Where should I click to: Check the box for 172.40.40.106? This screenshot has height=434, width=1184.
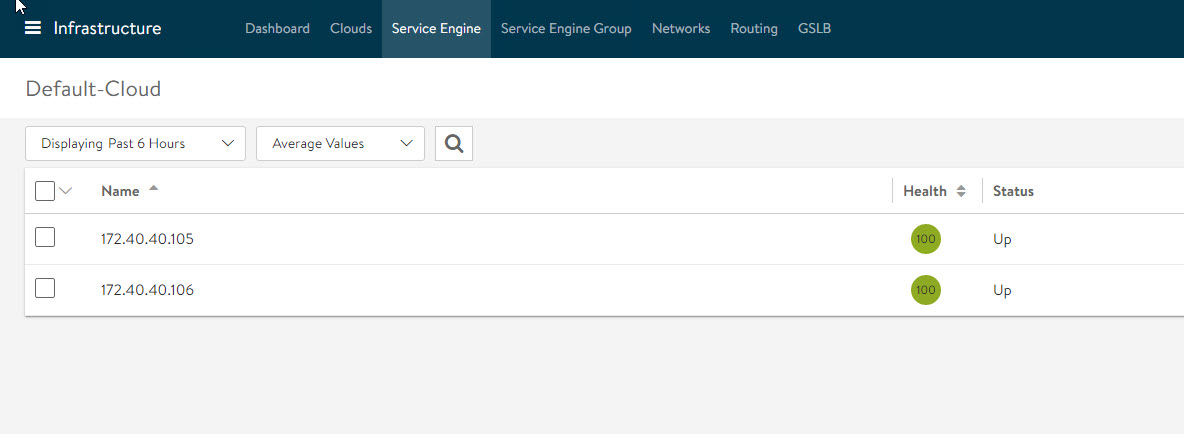[x=45, y=289]
